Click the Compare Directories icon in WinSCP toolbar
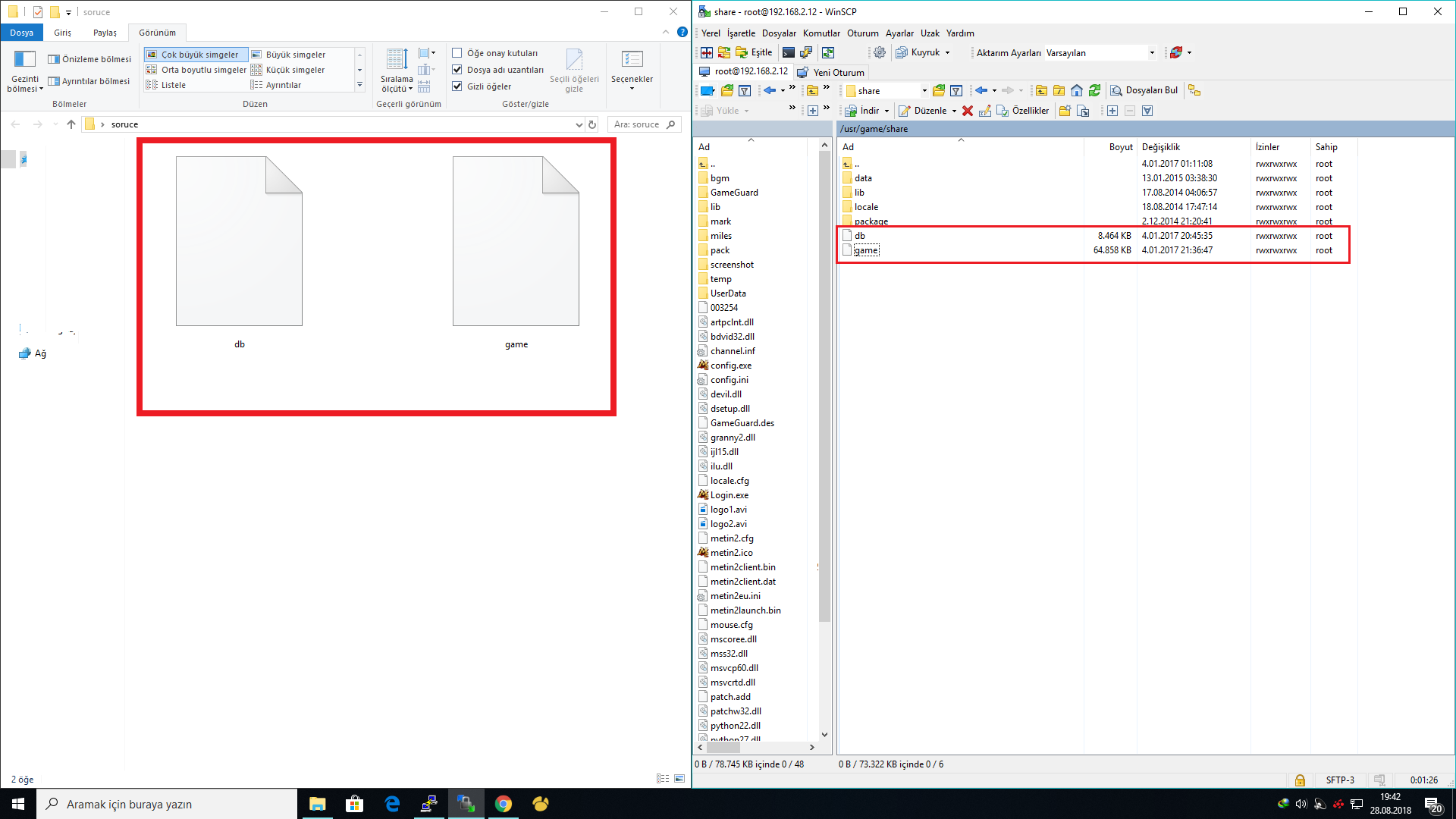The image size is (1456, 819). click(x=707, y=52)
